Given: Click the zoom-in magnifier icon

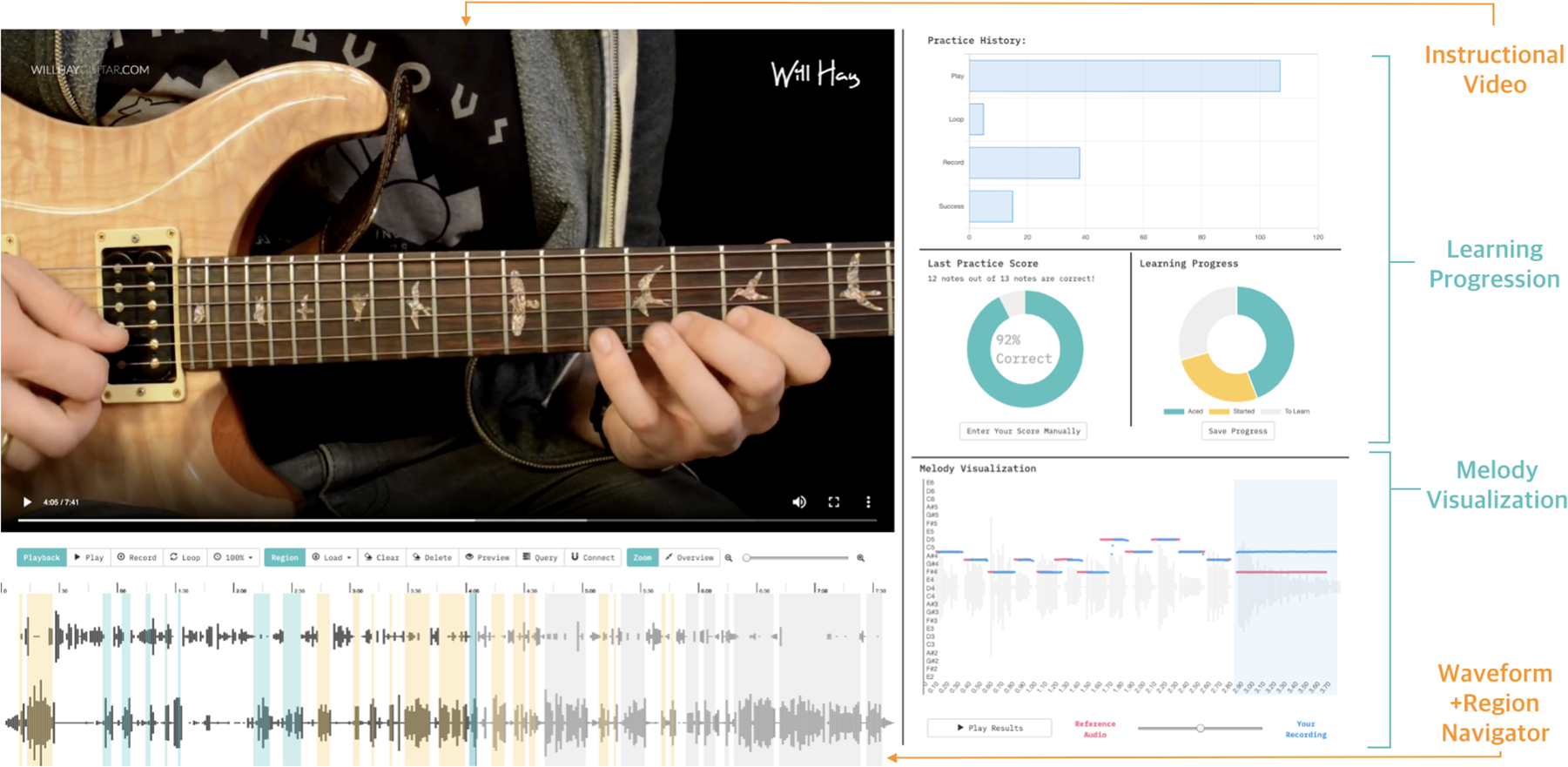Looking at the screenshot, I should [x=860, y=558].
